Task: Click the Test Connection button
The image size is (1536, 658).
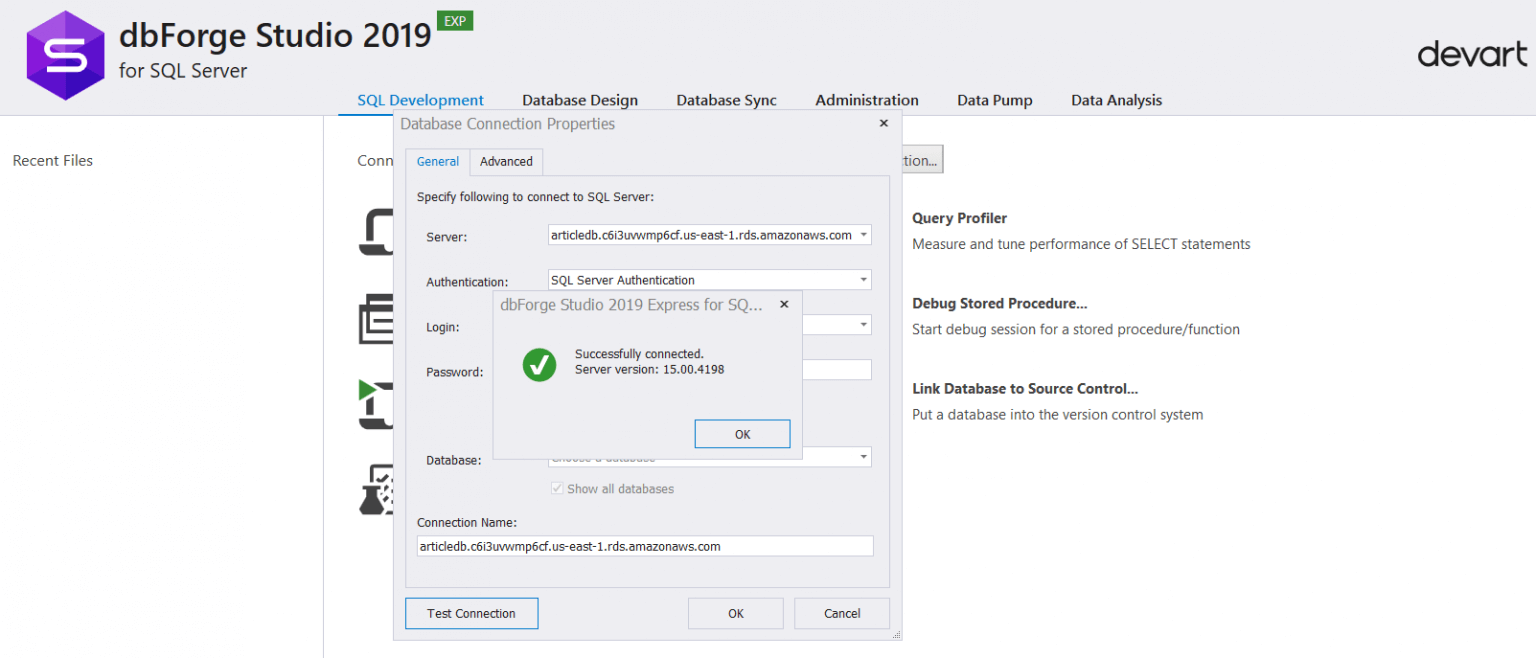Action: tap(471, 613)
